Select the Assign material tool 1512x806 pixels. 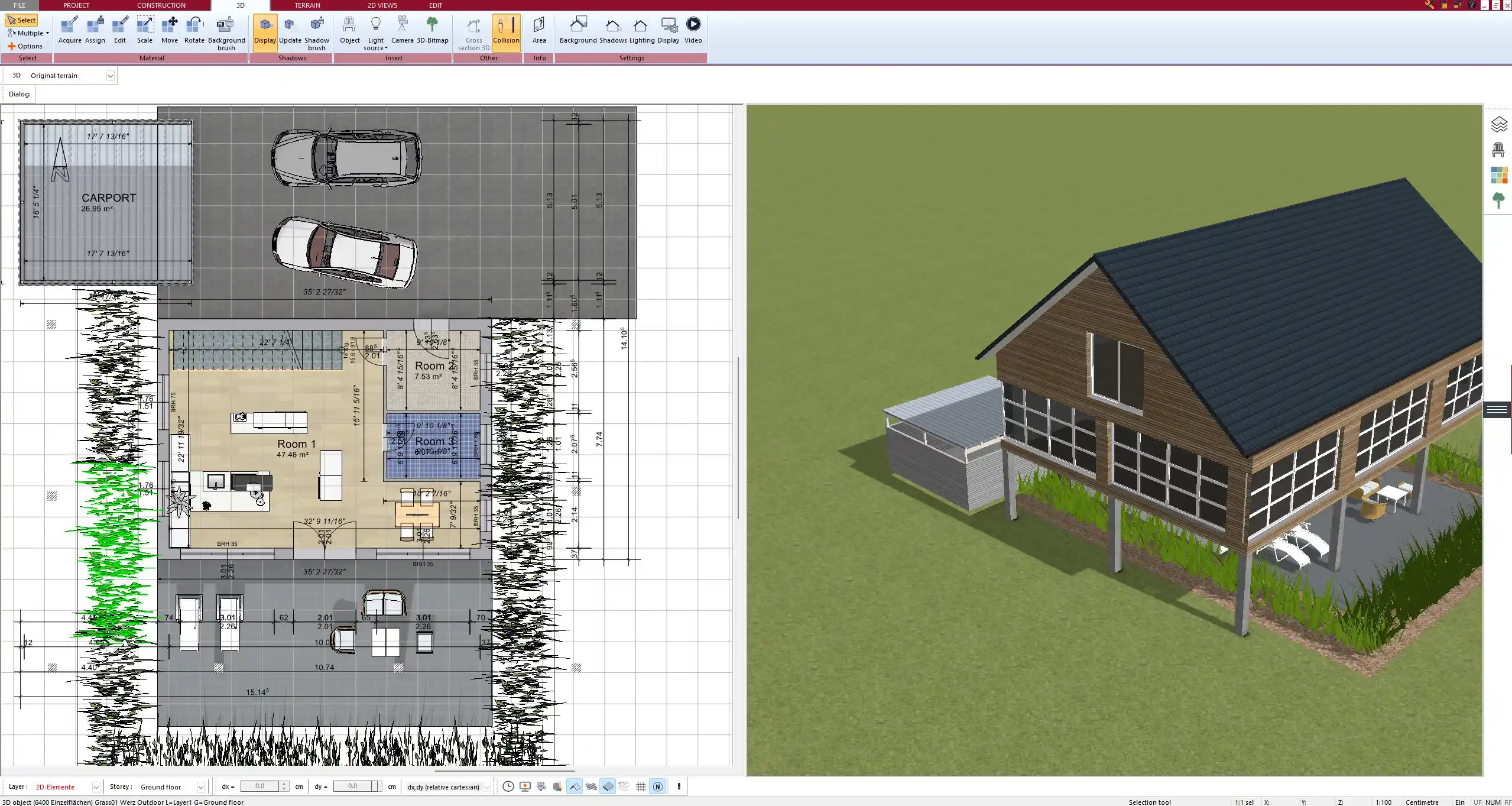95,30
